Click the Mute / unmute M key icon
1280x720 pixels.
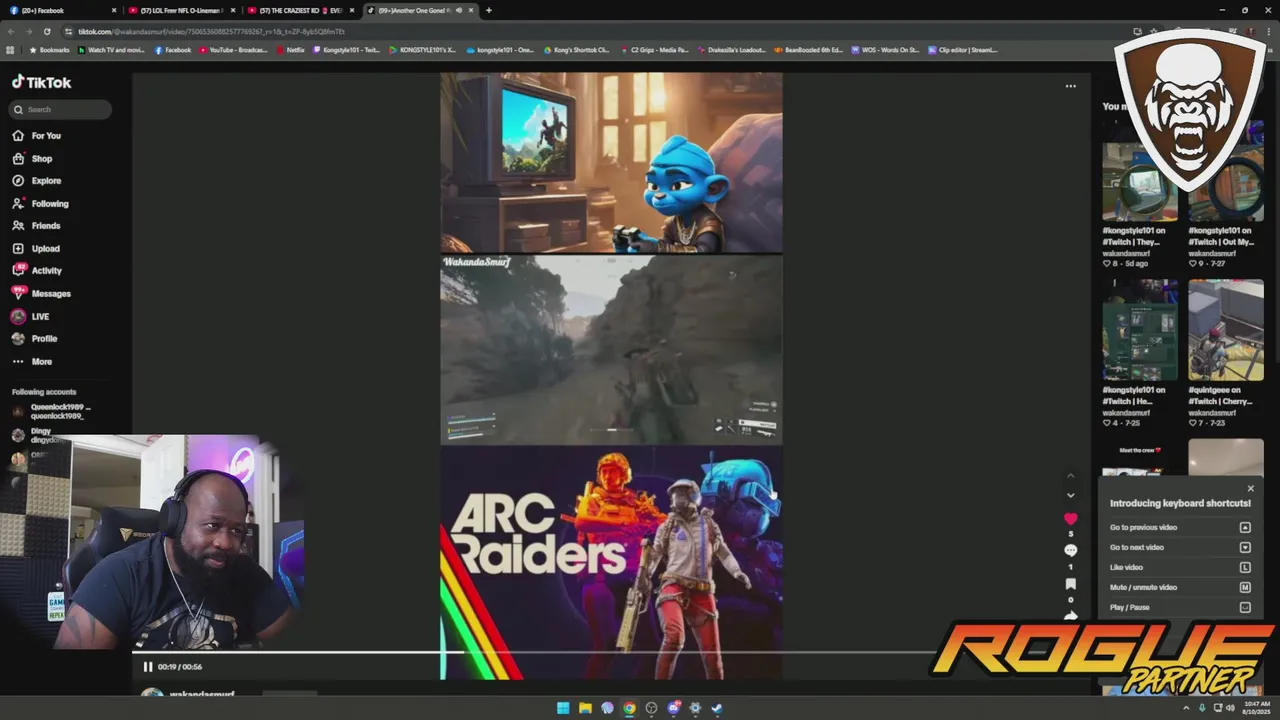tap(1245, 587)
